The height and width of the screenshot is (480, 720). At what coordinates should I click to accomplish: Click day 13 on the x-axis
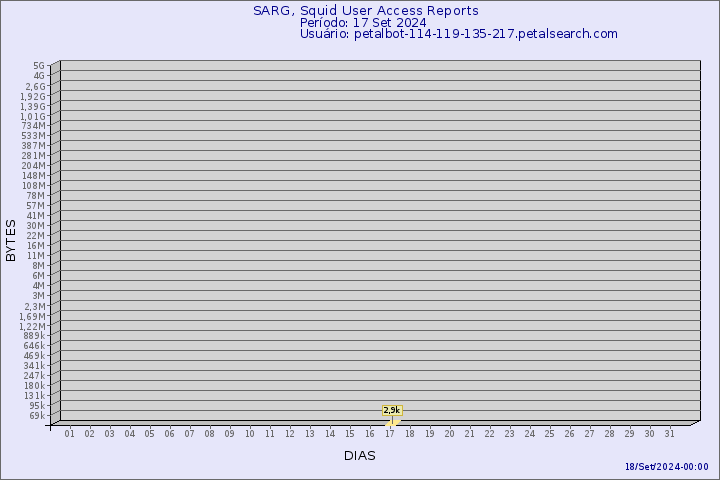click(x=309, y=434)
